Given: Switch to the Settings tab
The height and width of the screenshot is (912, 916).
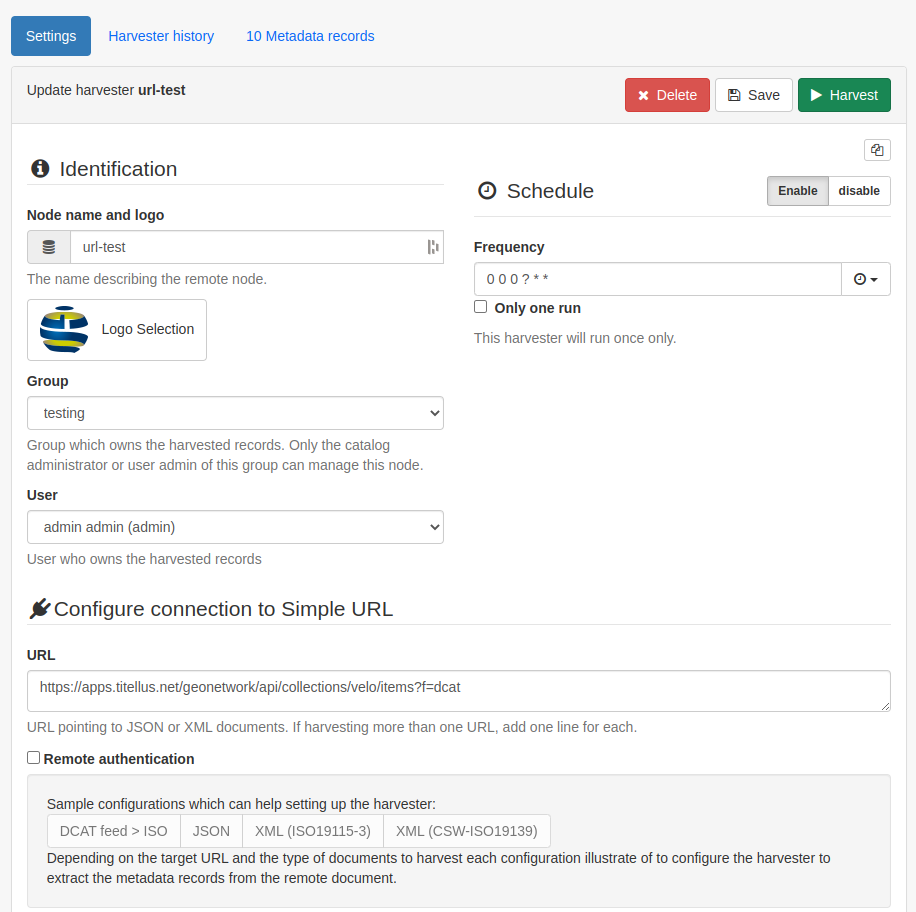Looking at the screenshot, I should pos(51,36).
